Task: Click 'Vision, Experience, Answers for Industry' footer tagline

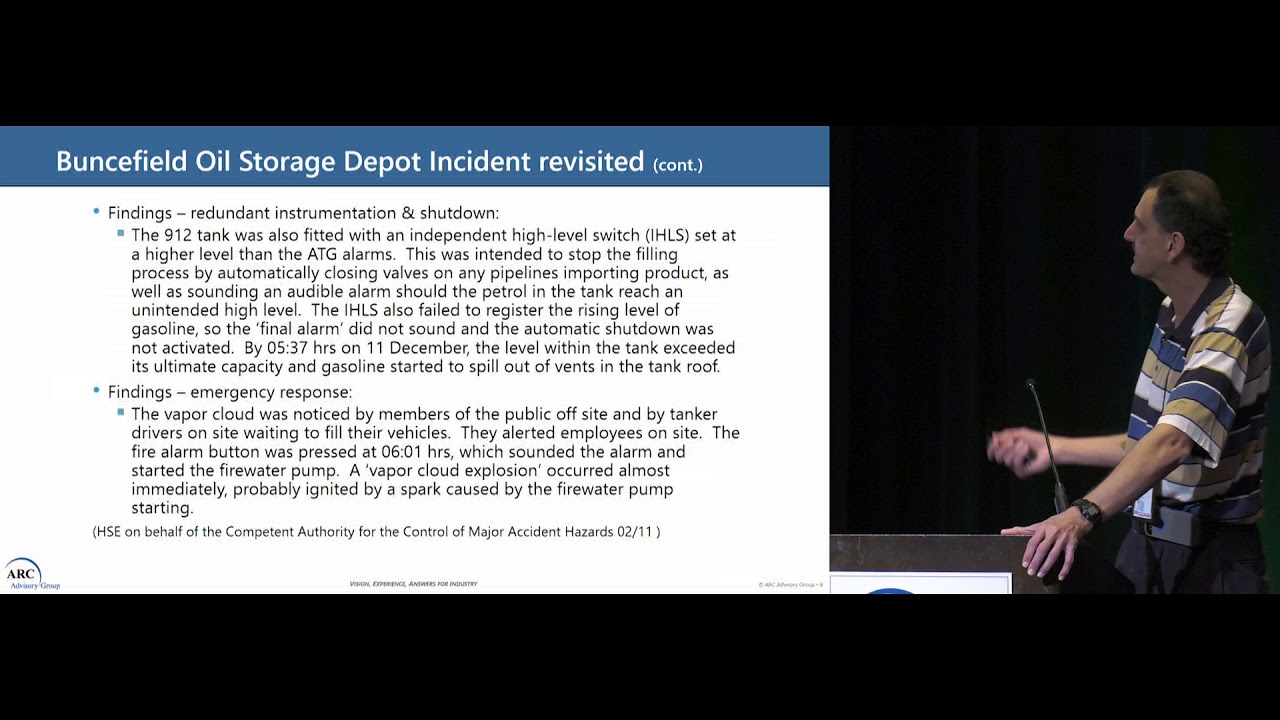Action: point(413,584)
